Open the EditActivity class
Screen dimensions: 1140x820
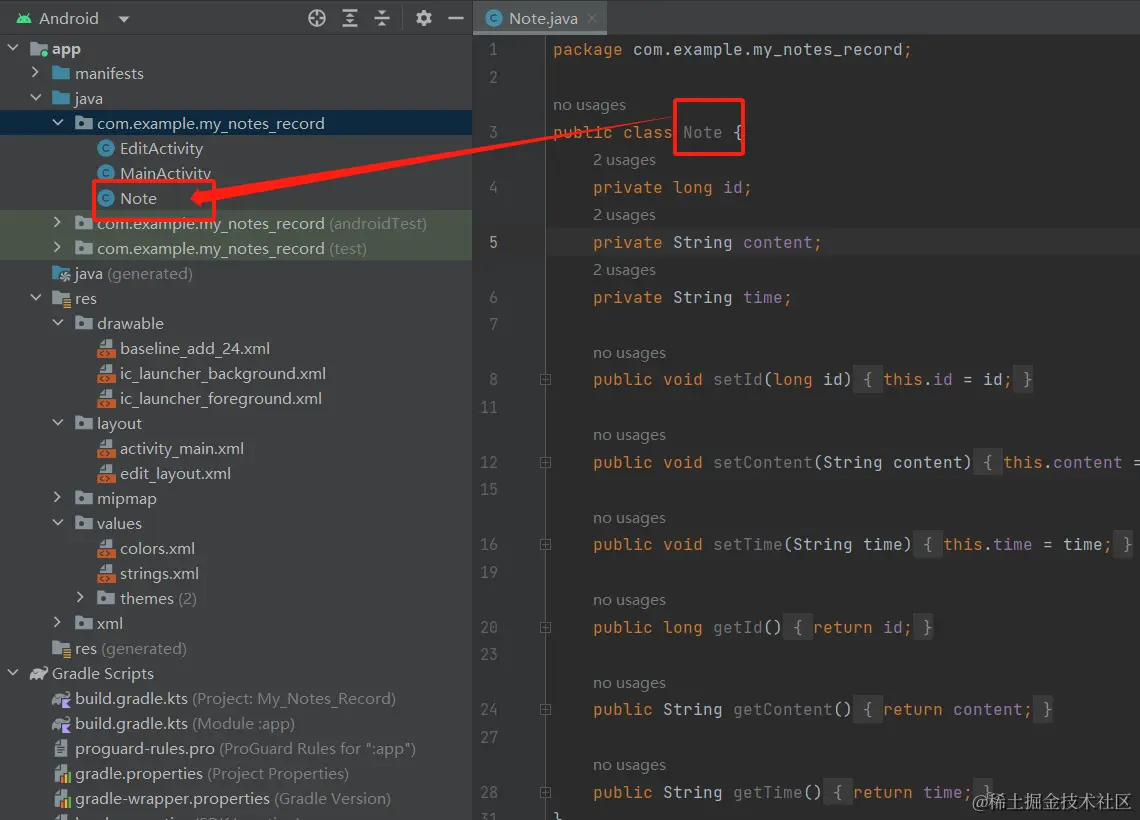coord(161,148)
